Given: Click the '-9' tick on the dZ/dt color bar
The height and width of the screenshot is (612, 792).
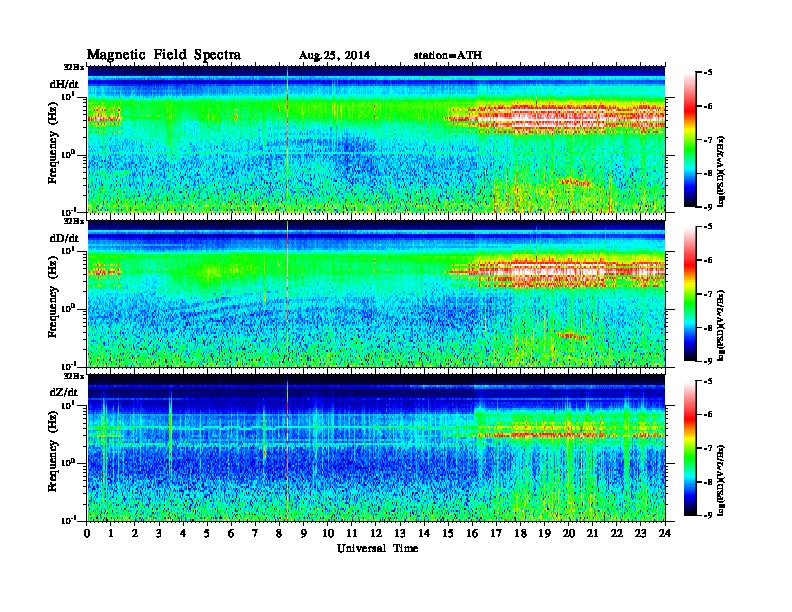Looking at the screenshot, I should tap(708, 515).
